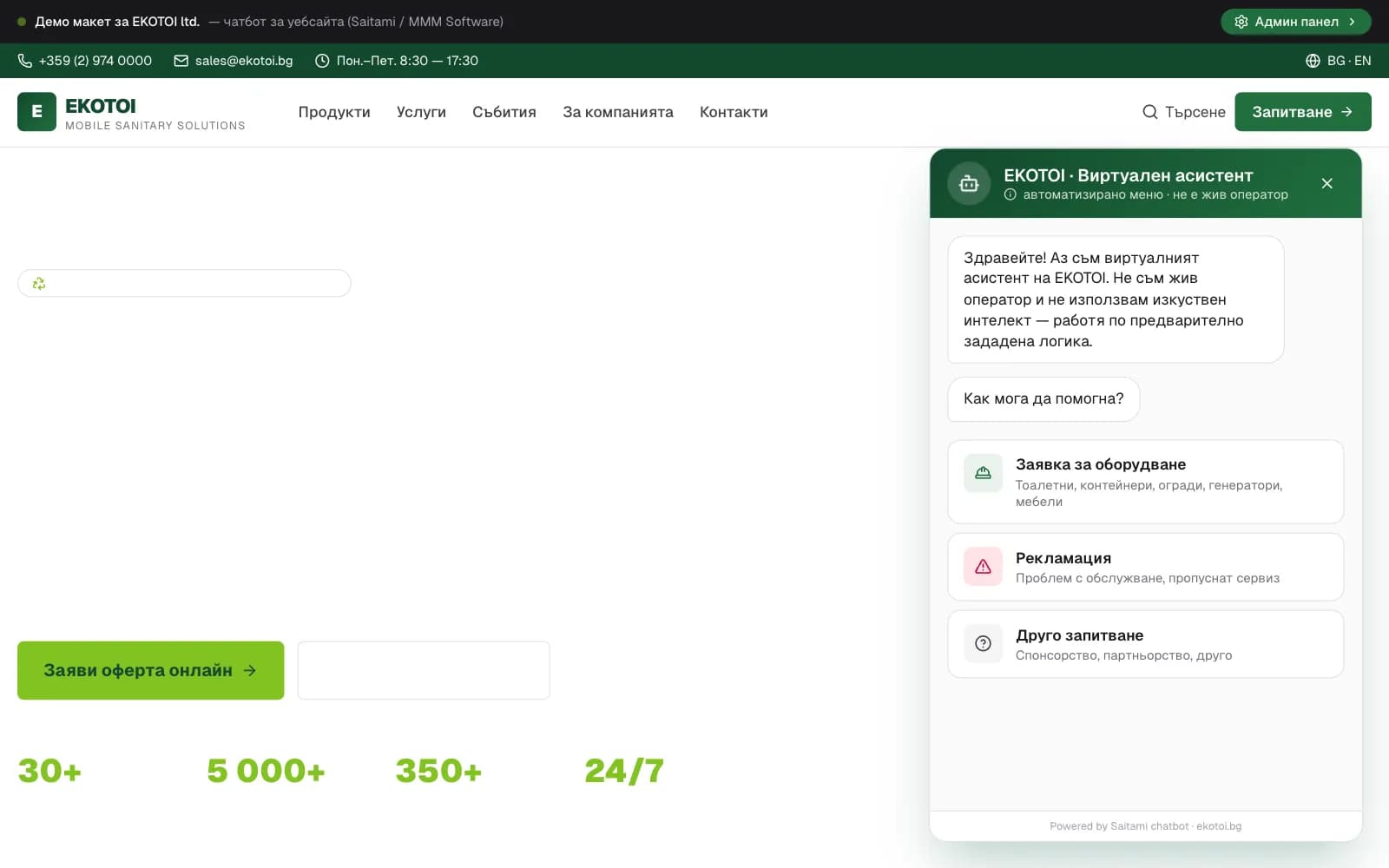Viewport: 1389px width, 868px height.
Task: Click the "Как мога да помогна?" chat bubble
Action: (1043, 399)
